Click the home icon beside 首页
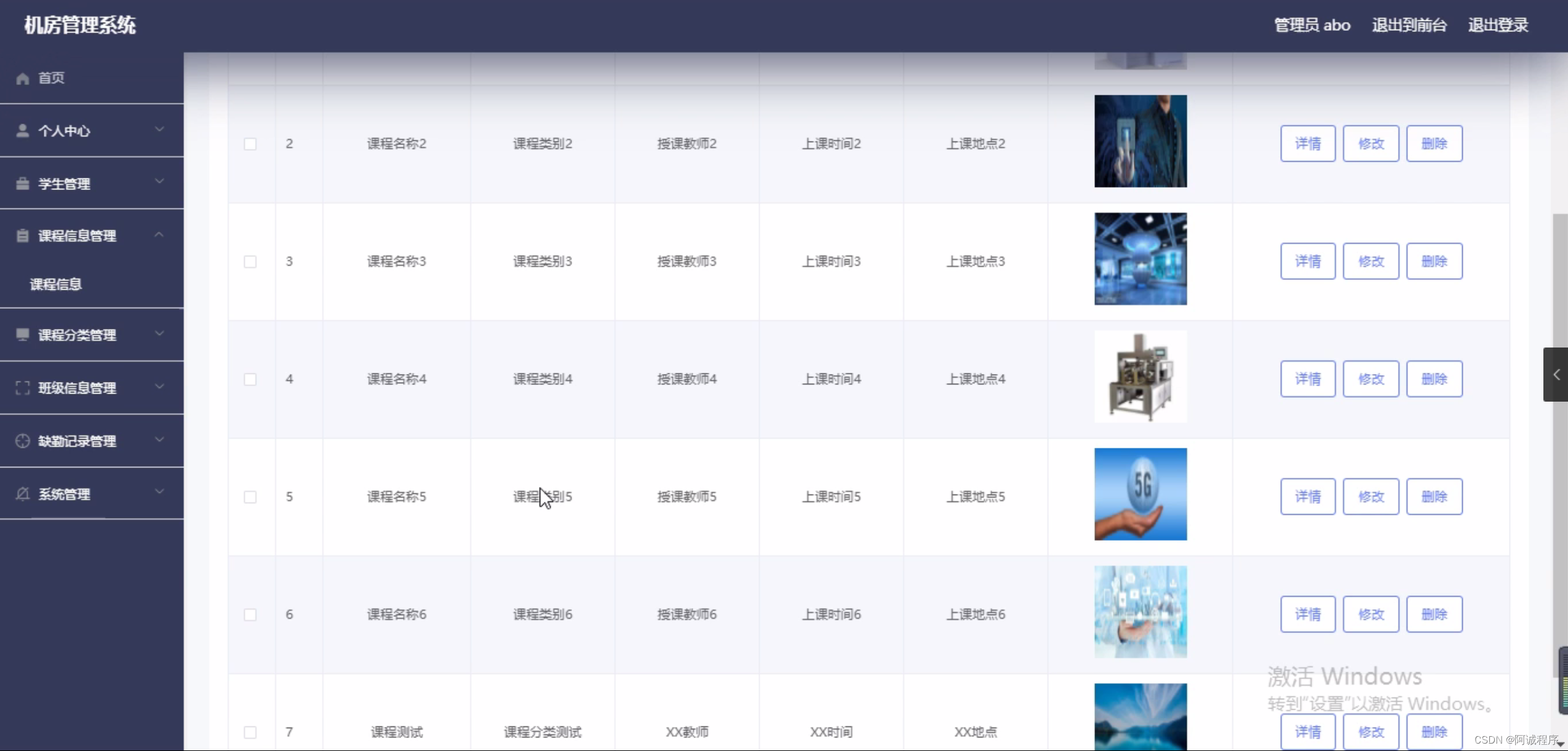 (x=23, y=78)
